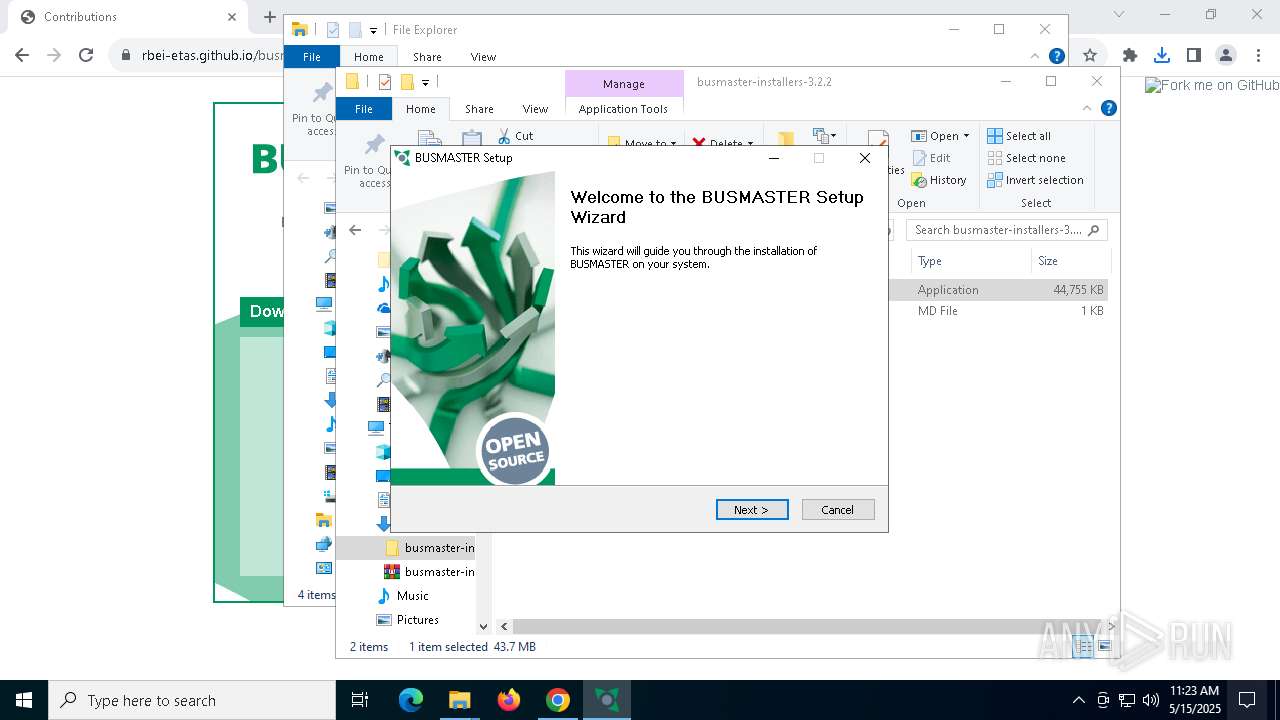Image resolution: width=1280 pixels, height=720 pixels.
Task: Click the Open button icon in ribbon
Action: [919, 136]
